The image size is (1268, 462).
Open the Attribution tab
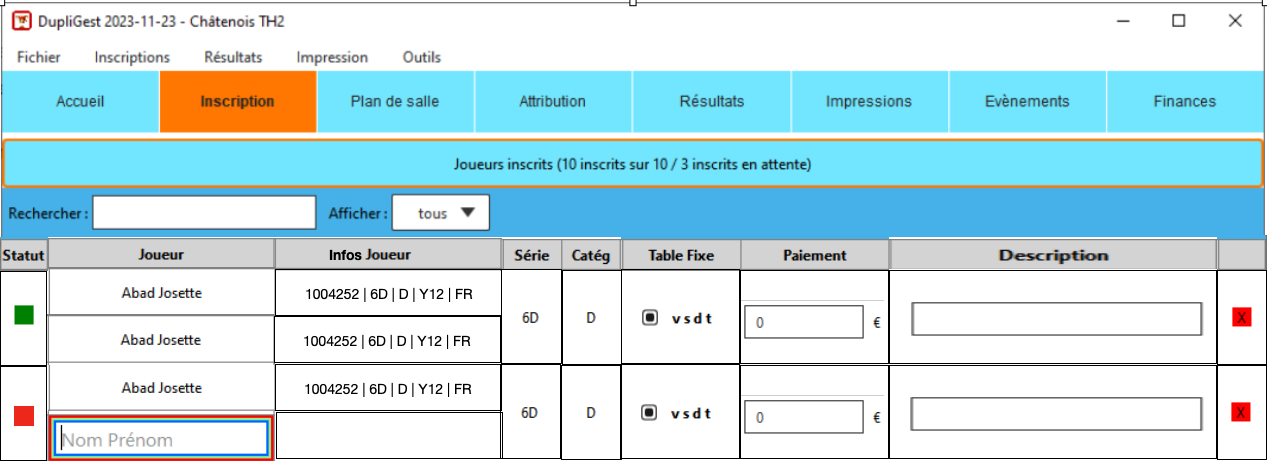pyautogui.click(x=552, y=101)
